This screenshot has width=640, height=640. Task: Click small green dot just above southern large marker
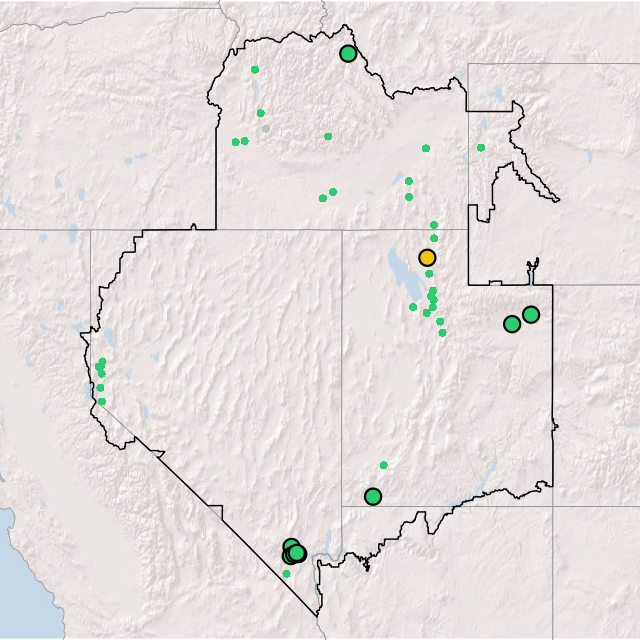click(383, 465)
